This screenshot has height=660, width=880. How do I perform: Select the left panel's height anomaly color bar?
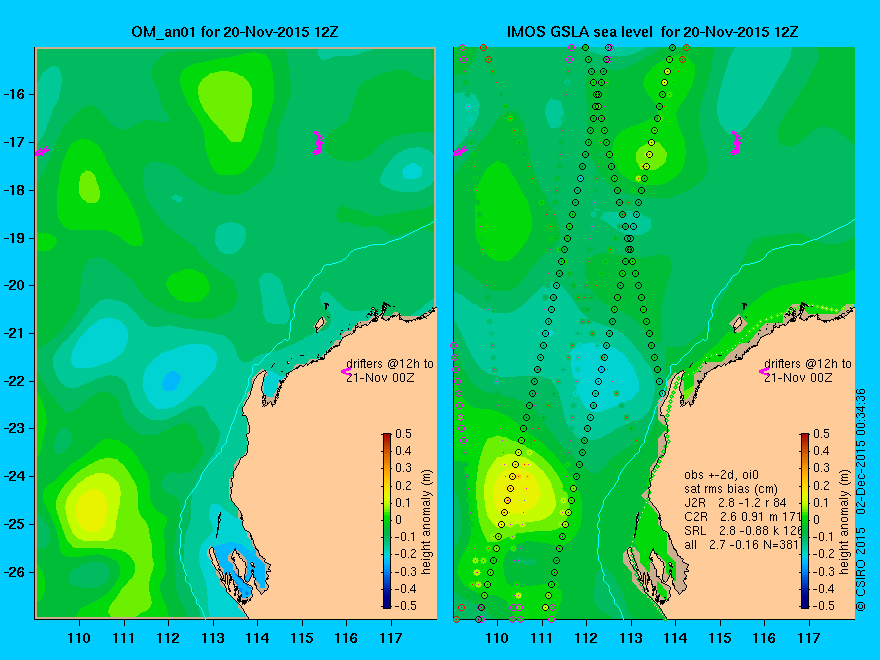tap(387, 520)
